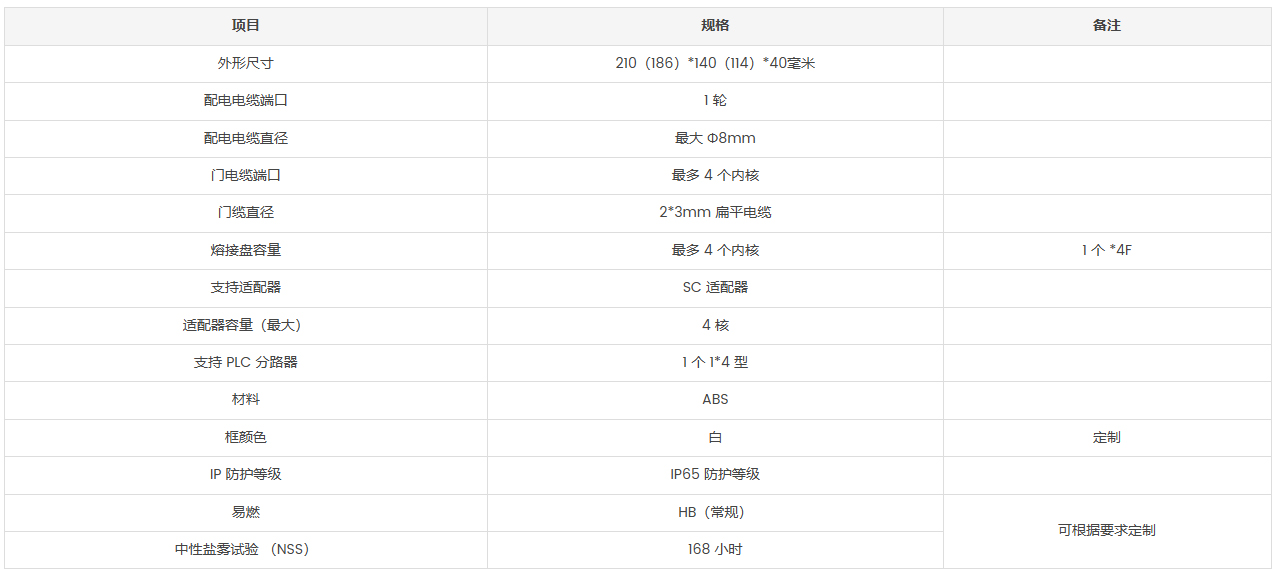The height and width of the screenshot is (573, 1275).
Task: Select the 168 小时 value cell
Action: [715, 549]
